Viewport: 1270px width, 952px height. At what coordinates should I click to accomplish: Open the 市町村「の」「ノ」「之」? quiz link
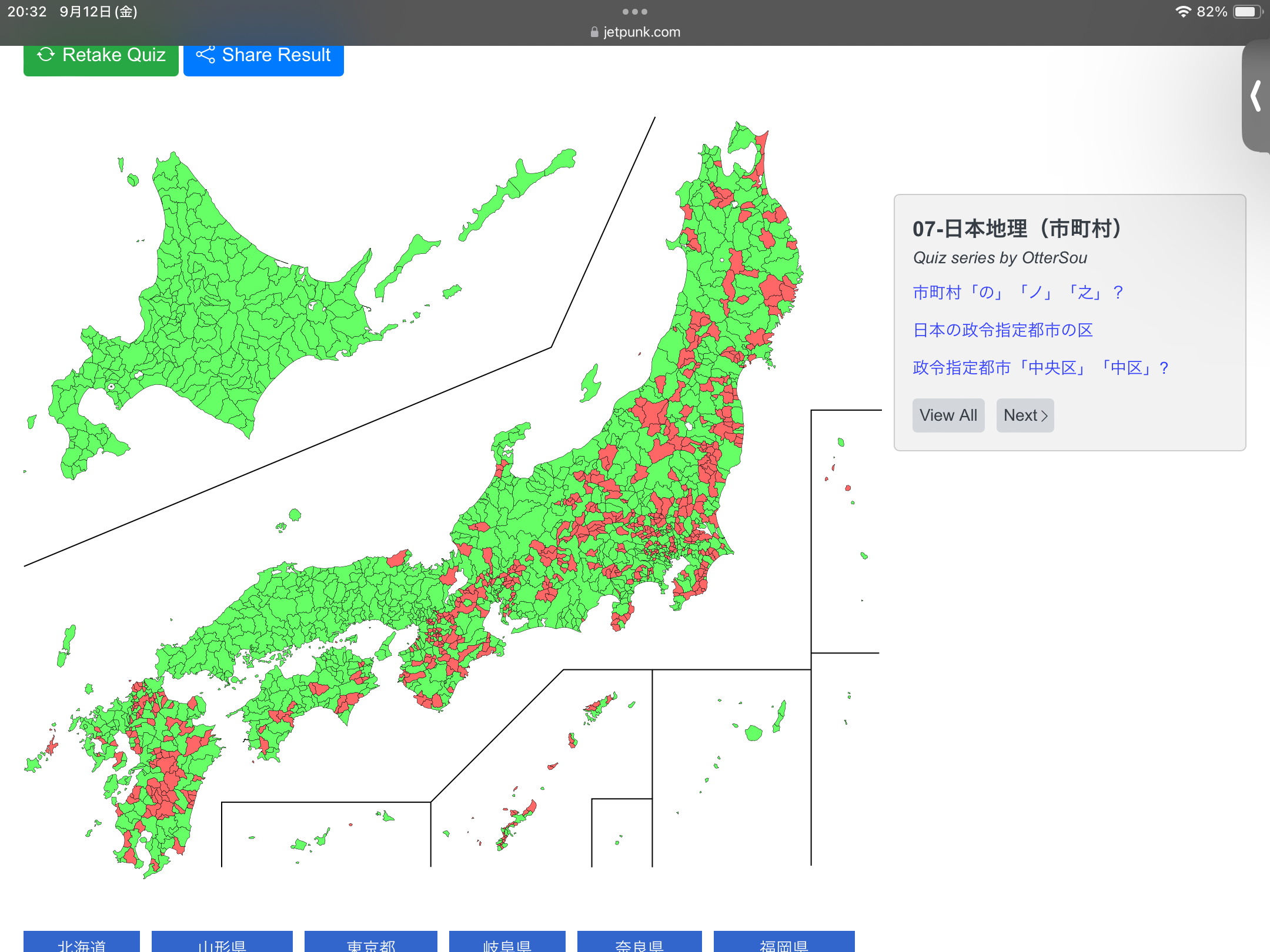1018,292
